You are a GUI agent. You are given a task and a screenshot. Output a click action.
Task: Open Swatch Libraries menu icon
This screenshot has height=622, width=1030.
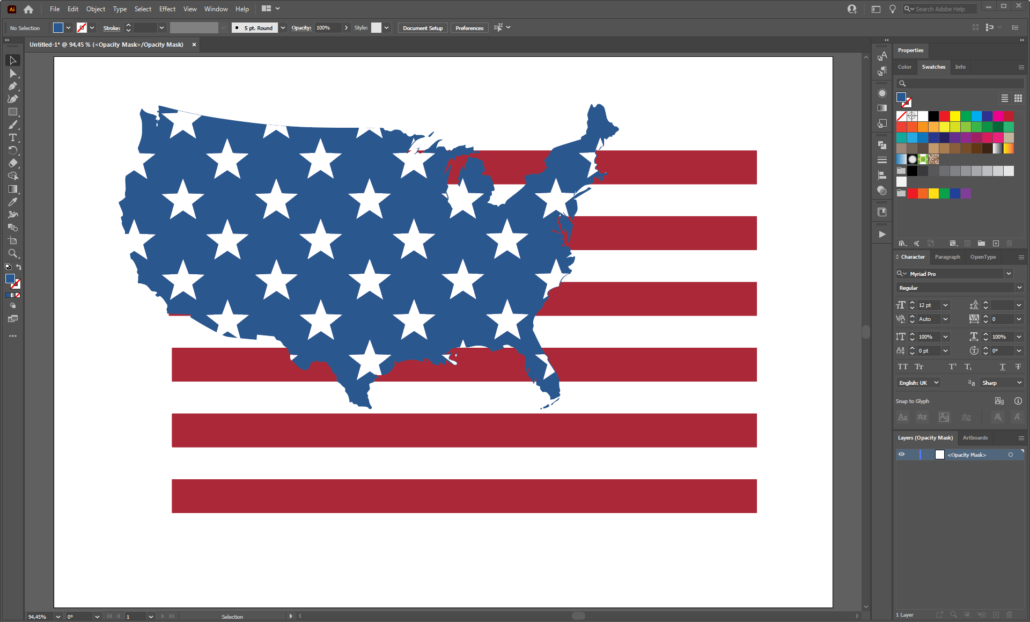903,243
